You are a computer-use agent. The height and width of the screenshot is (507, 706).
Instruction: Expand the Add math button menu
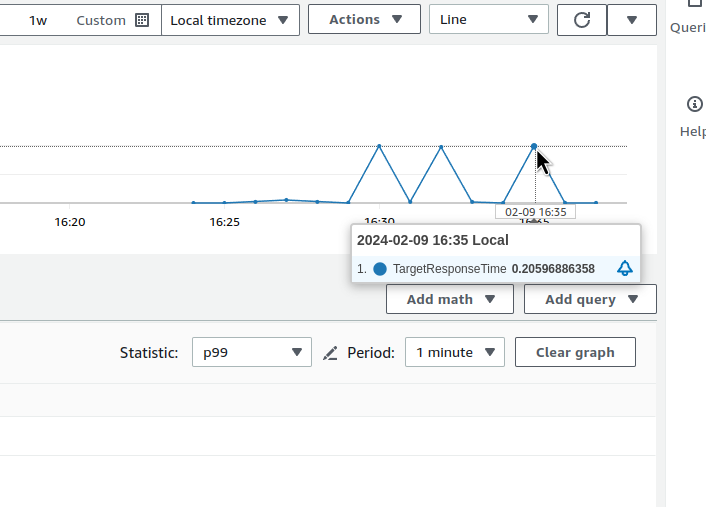point(450,299)
